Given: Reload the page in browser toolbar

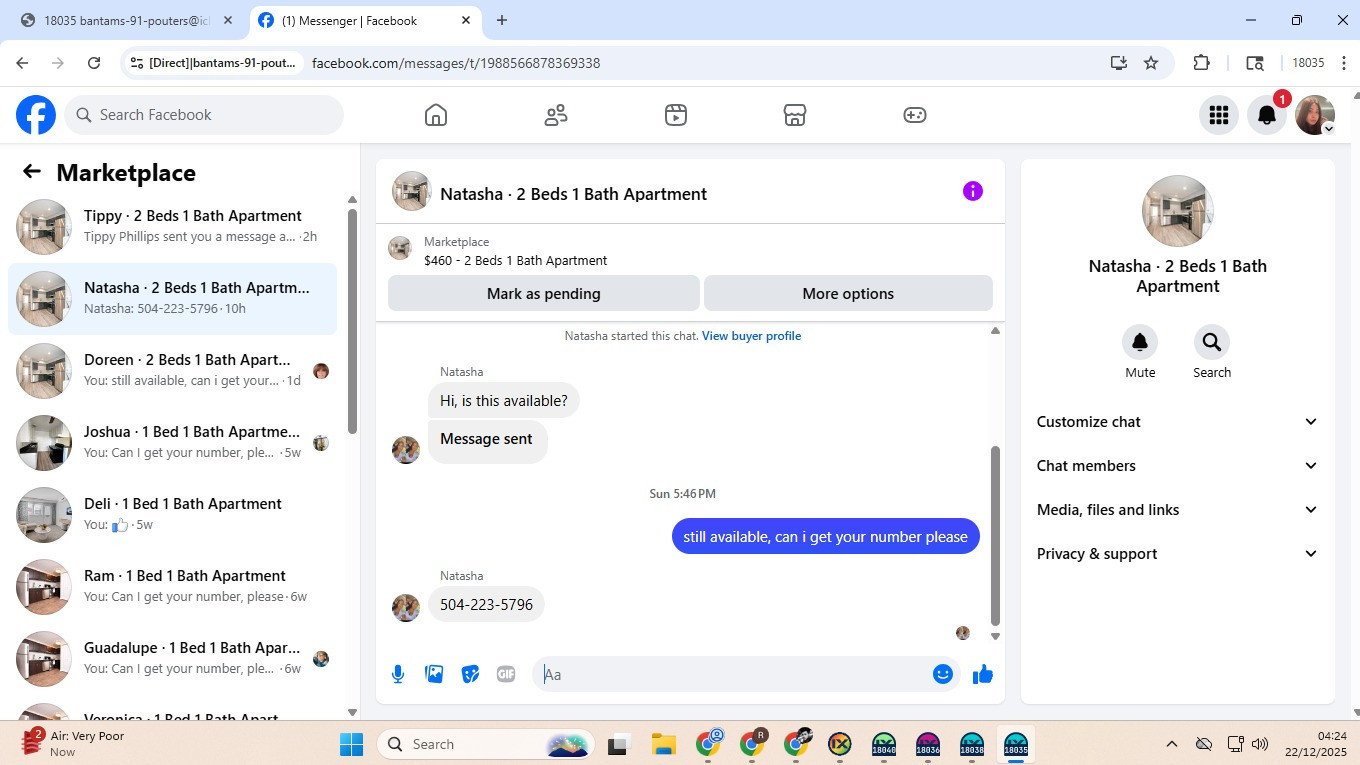Looking at the screenshot, I should pyautogui.click(x=94, y=63).
